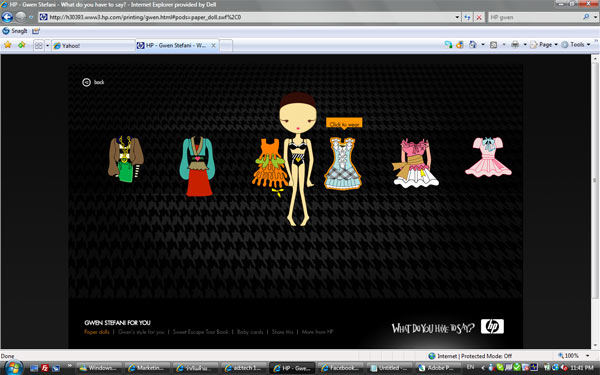Click the paper doll figure
This screenshot has width=600, height=375.
[298, 159]
